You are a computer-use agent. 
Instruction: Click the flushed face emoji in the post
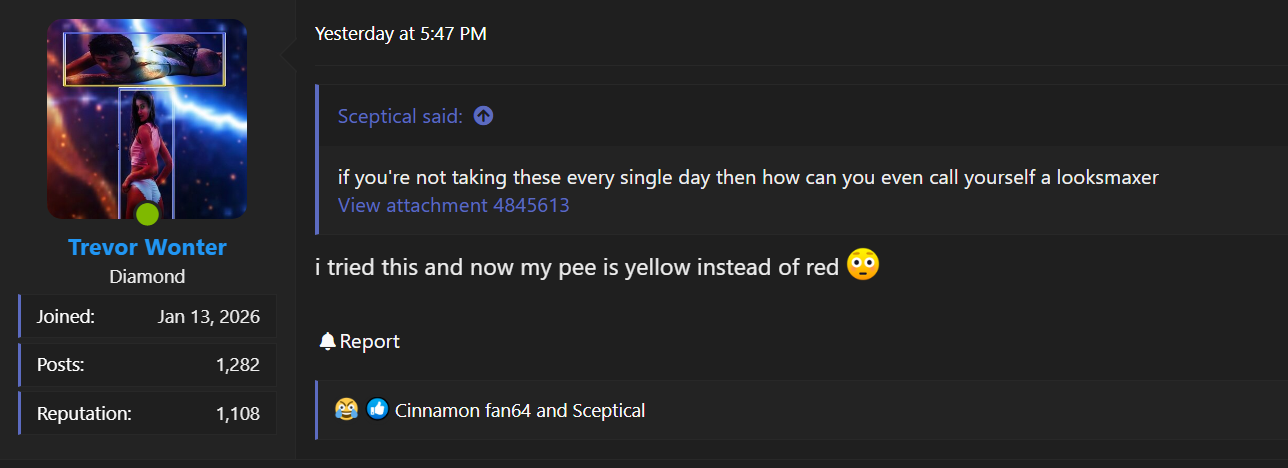pos(862,266)
